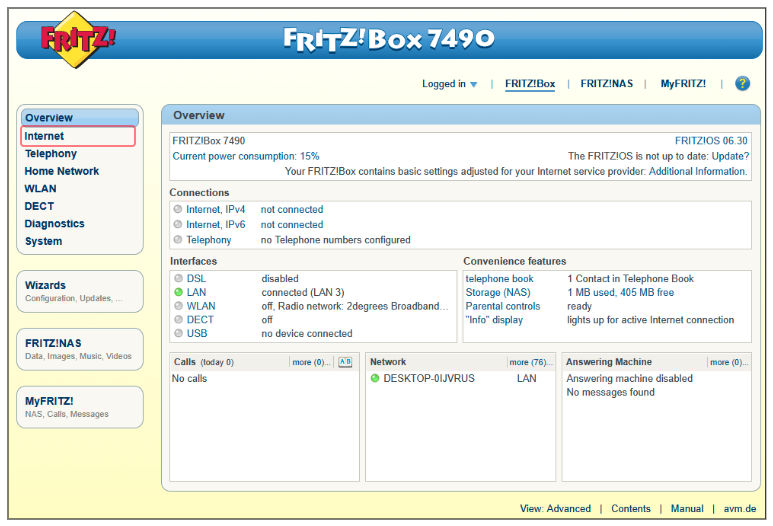Viewport: 773px width, 526px height.
Task: Click gray status dot beside Internet, IPv6
Action: [x=178, y=224]
